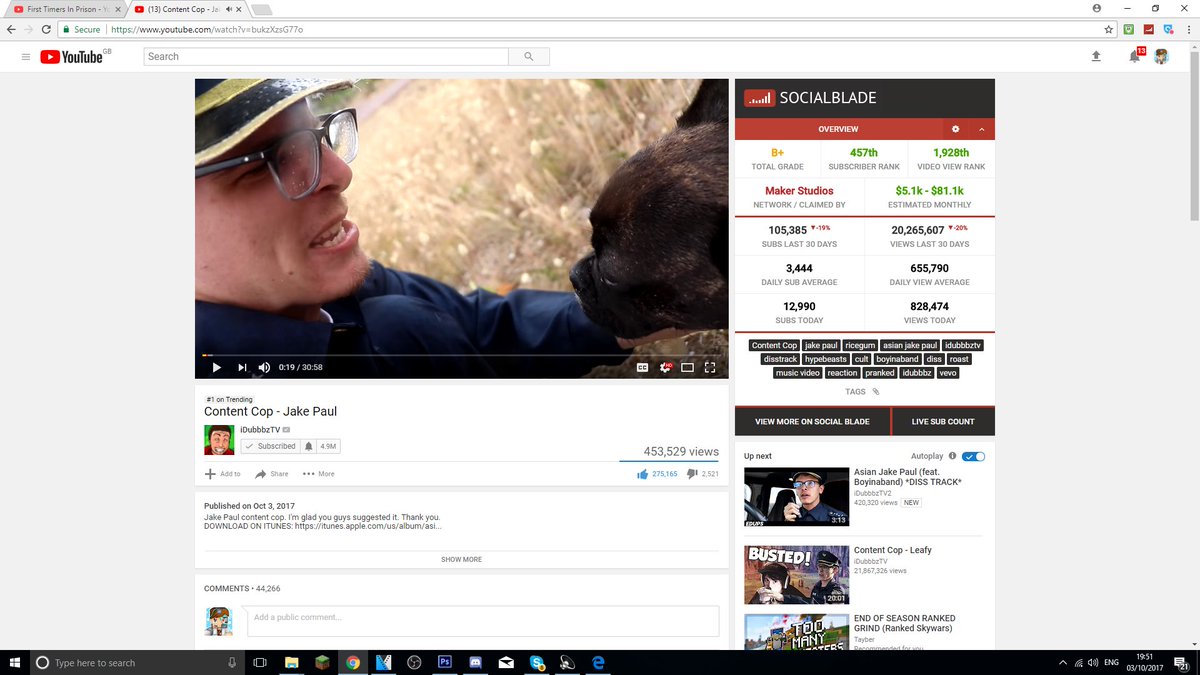The height and width of the screenshot is (675, 1200).
Task: Click the 'music video' tag
Action: 798,373
